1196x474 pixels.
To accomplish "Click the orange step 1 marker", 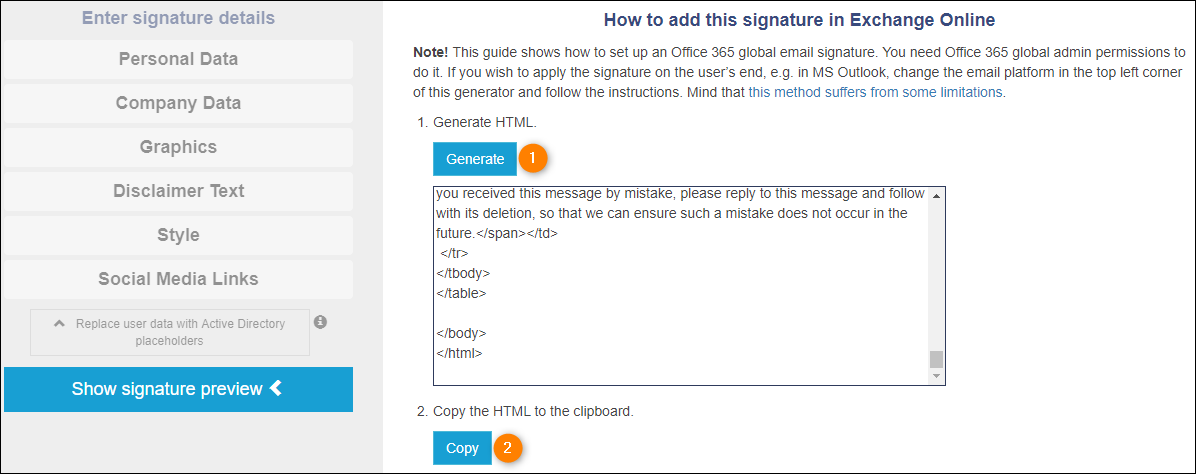I will 533,159.
